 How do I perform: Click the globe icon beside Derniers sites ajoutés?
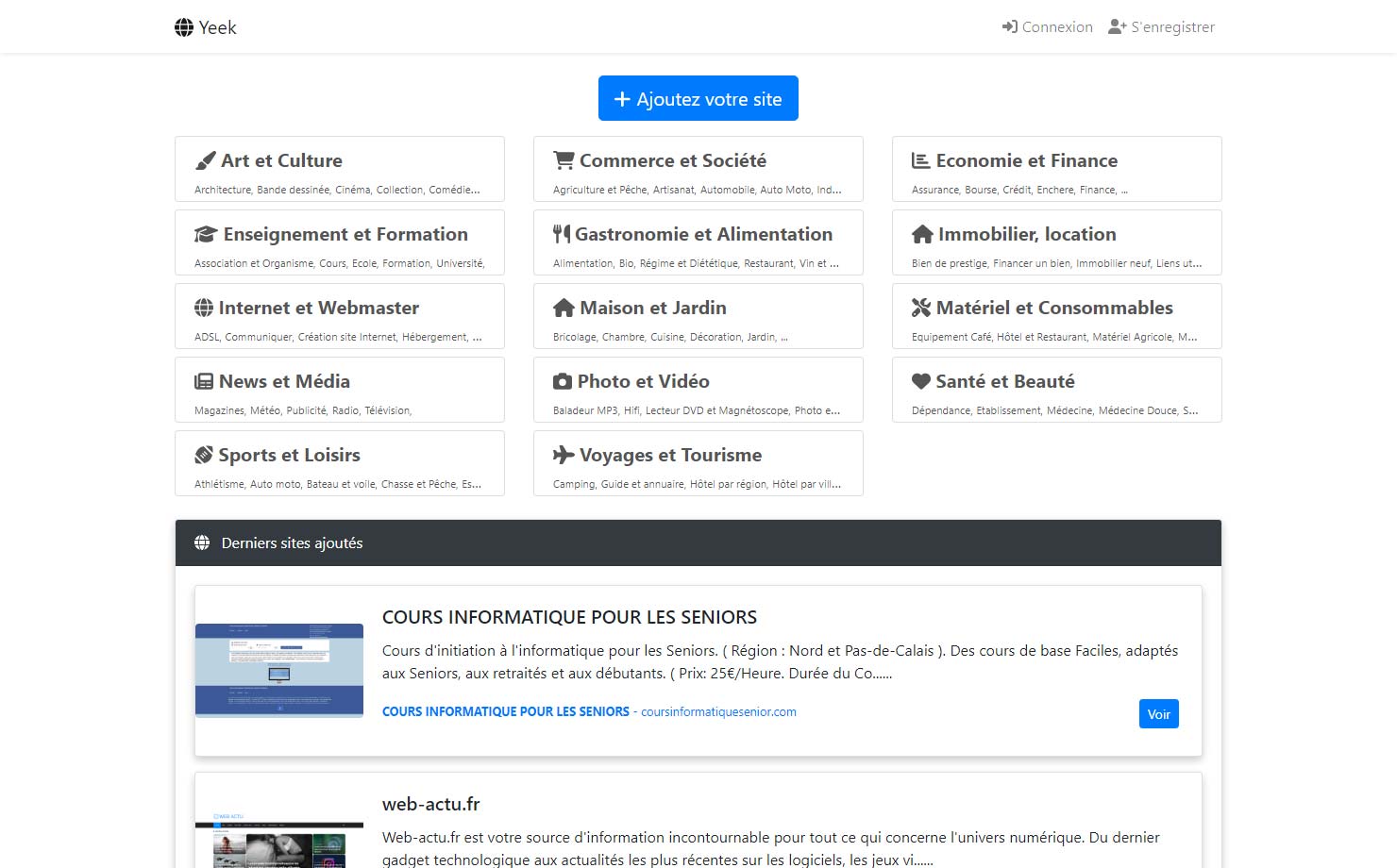(202, 543)
